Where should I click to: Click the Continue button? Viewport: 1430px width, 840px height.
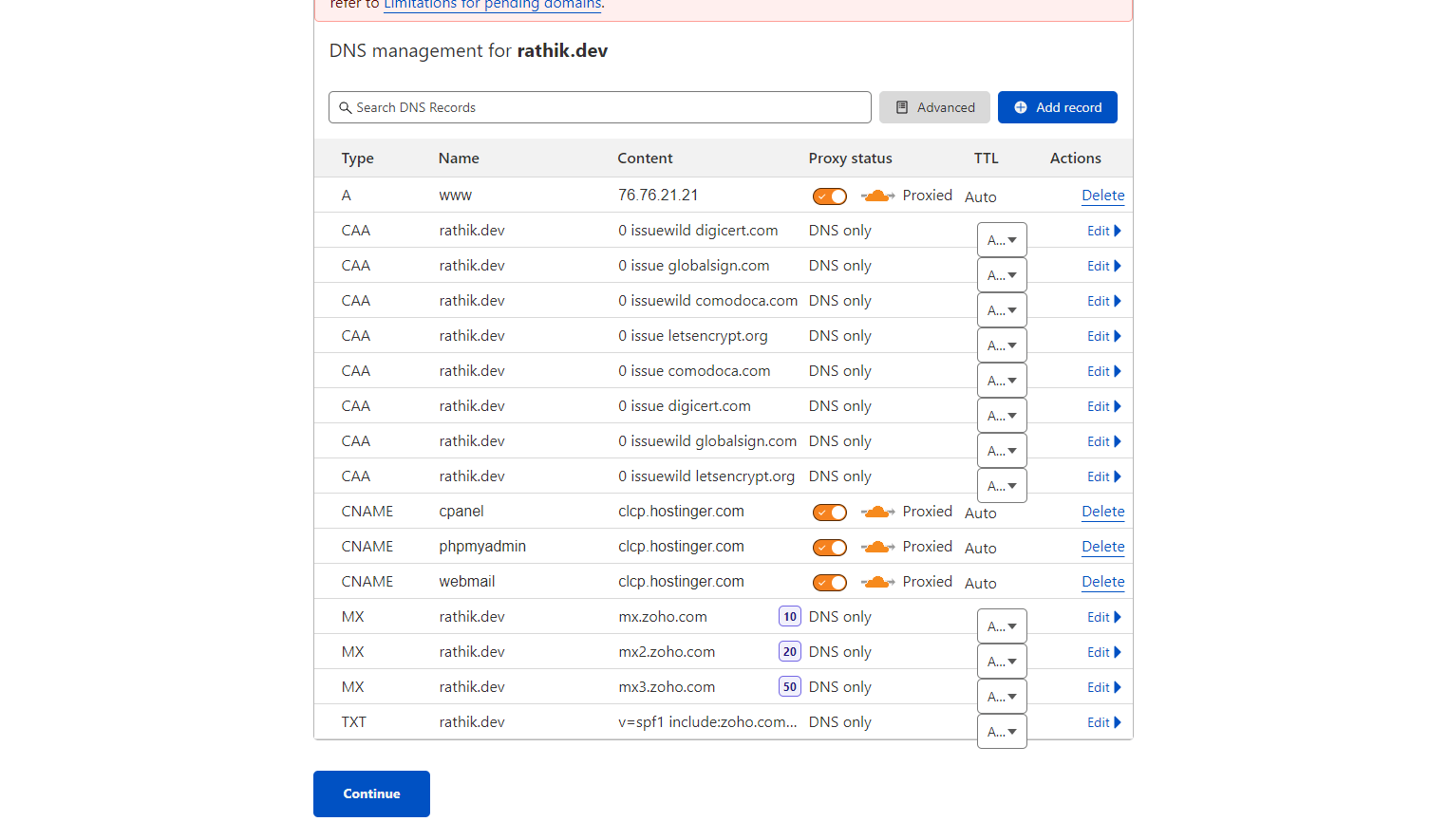point(371,793)
